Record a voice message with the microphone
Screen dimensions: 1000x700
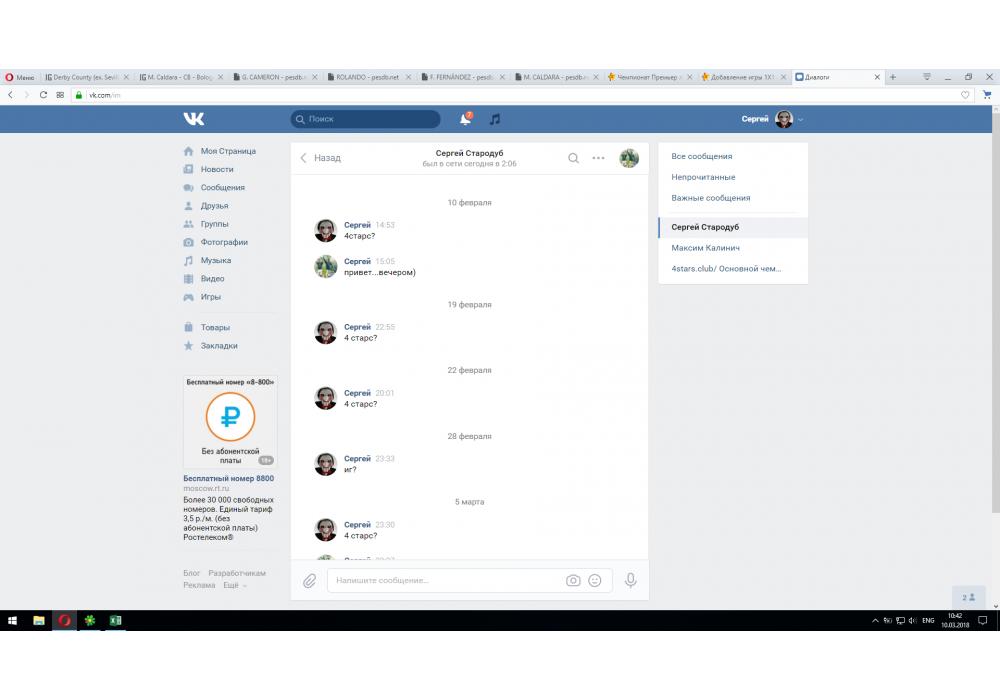[630, 580]
